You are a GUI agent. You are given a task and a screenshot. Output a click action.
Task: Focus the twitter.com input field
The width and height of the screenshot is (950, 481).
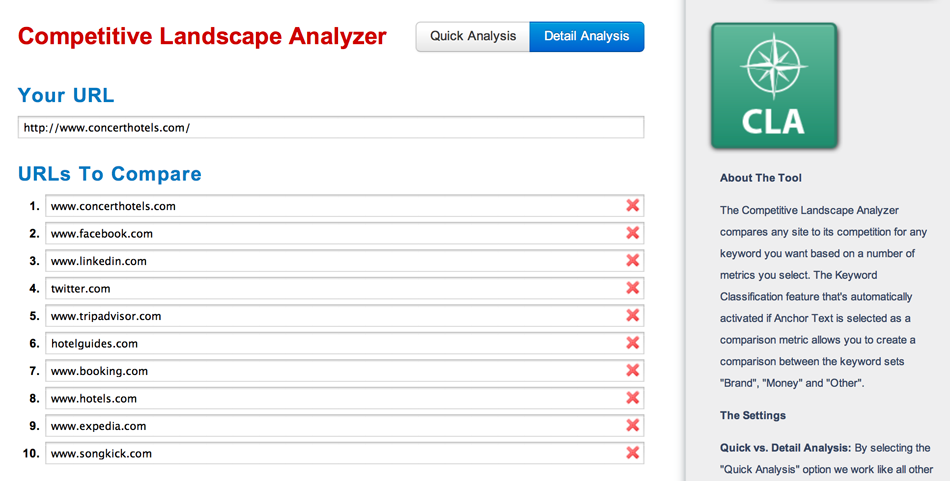(x=344, y=288)
